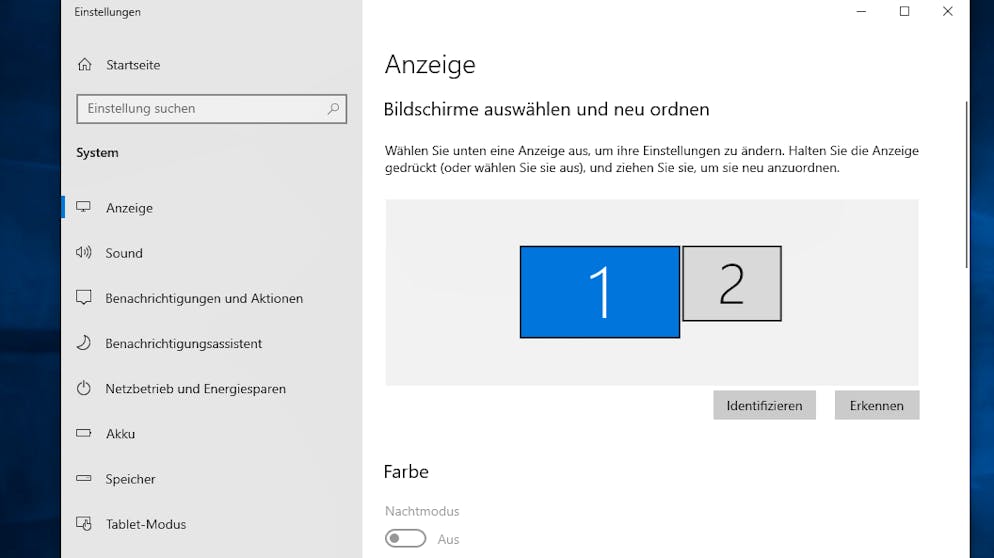This screenshot has width=994, height=558.
Task: Click the vertical scrollbar of the settings page
Action: (966, 184)
